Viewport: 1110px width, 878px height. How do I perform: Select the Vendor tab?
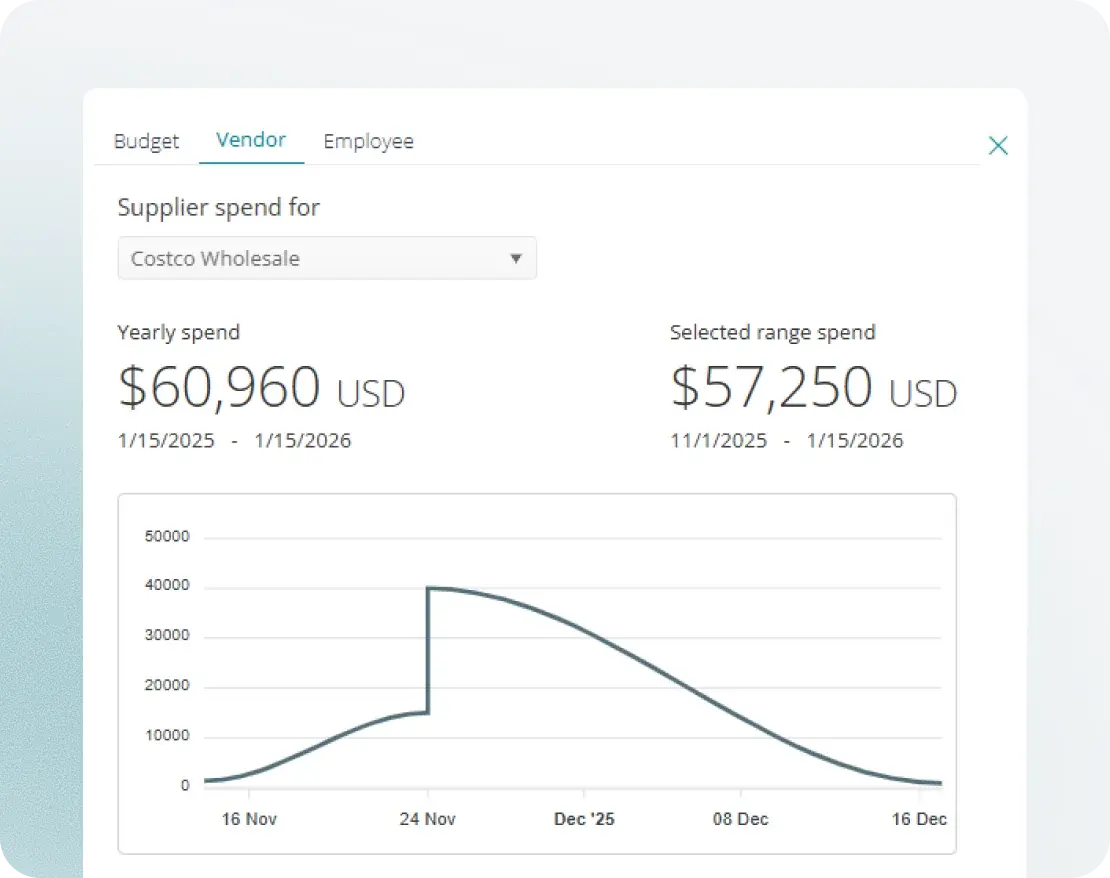(251, 139)
